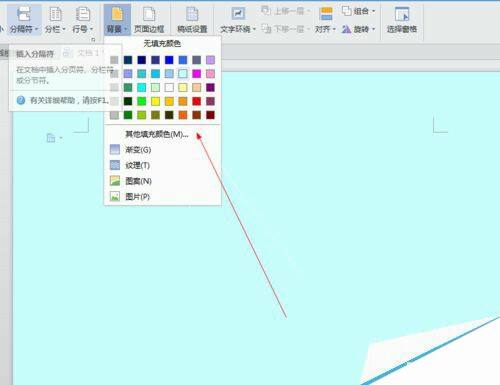Select the 纹理(T) texture option
Screen dimensions: 500x385
click(137, 165)
